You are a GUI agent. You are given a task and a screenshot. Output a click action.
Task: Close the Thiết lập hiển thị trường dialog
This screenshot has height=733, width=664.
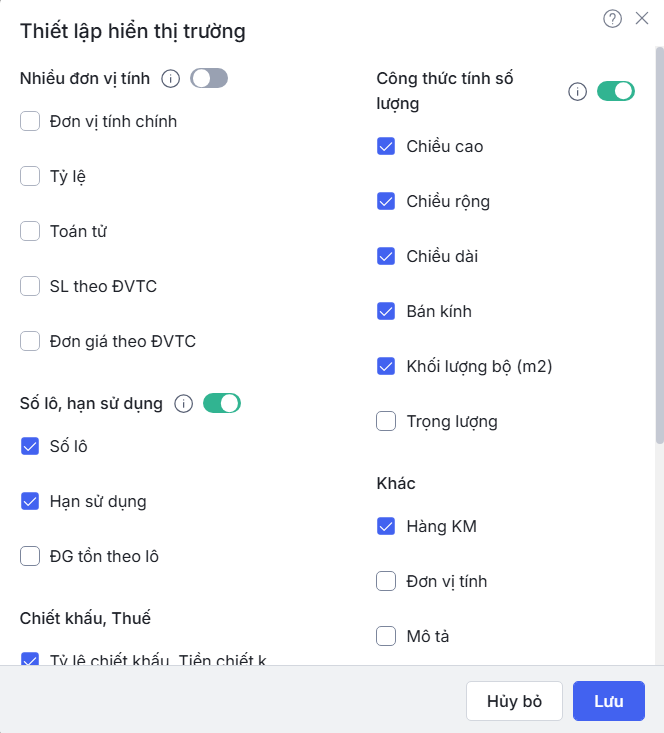(x=642, y=19)
